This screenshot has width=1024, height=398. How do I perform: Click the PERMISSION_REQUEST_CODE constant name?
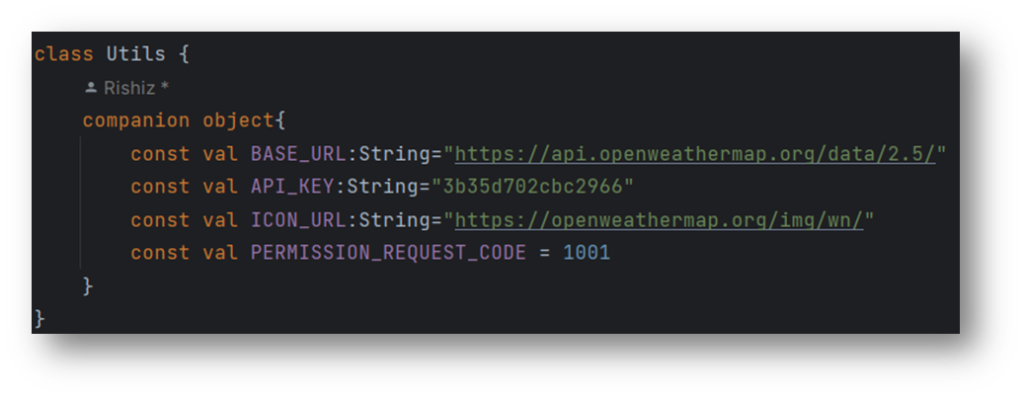[x=388, y=253]
